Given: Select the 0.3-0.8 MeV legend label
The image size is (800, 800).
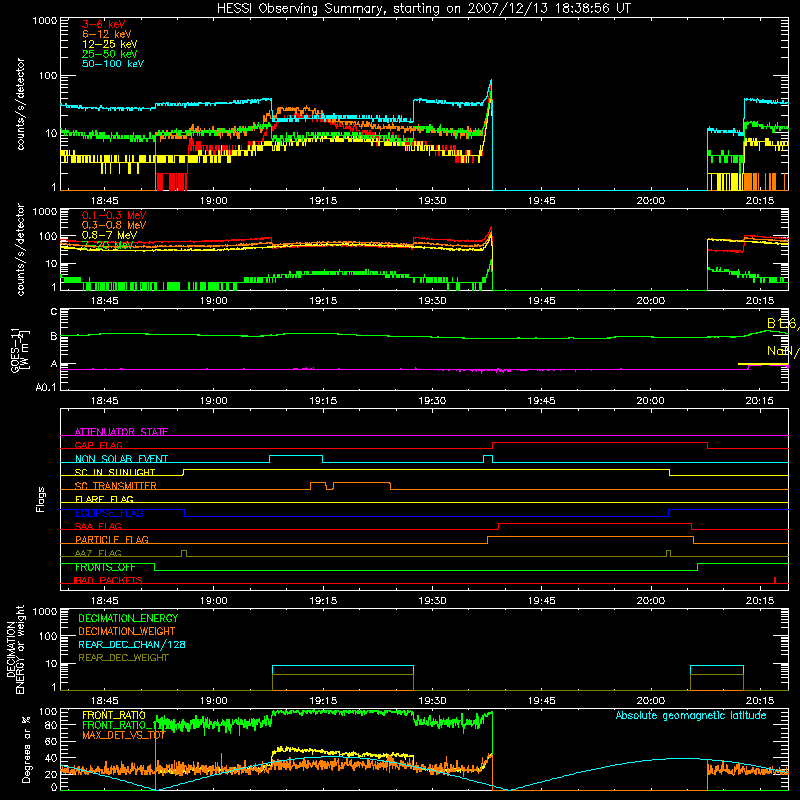Looking at the screenshot, I should [114, 225].
